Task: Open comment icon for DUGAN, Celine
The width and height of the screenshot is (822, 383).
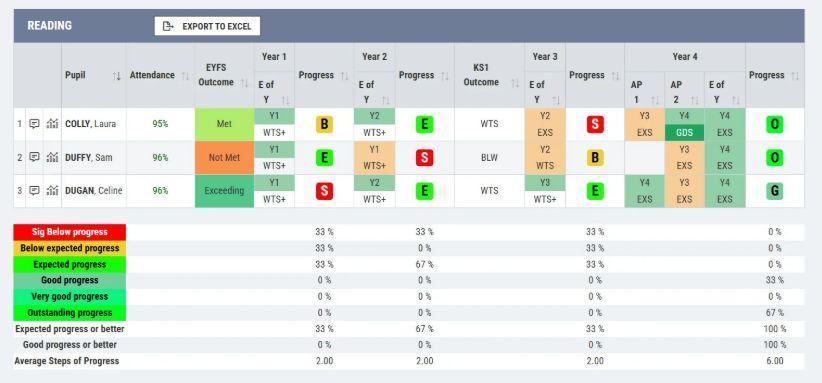Action: 34,191
